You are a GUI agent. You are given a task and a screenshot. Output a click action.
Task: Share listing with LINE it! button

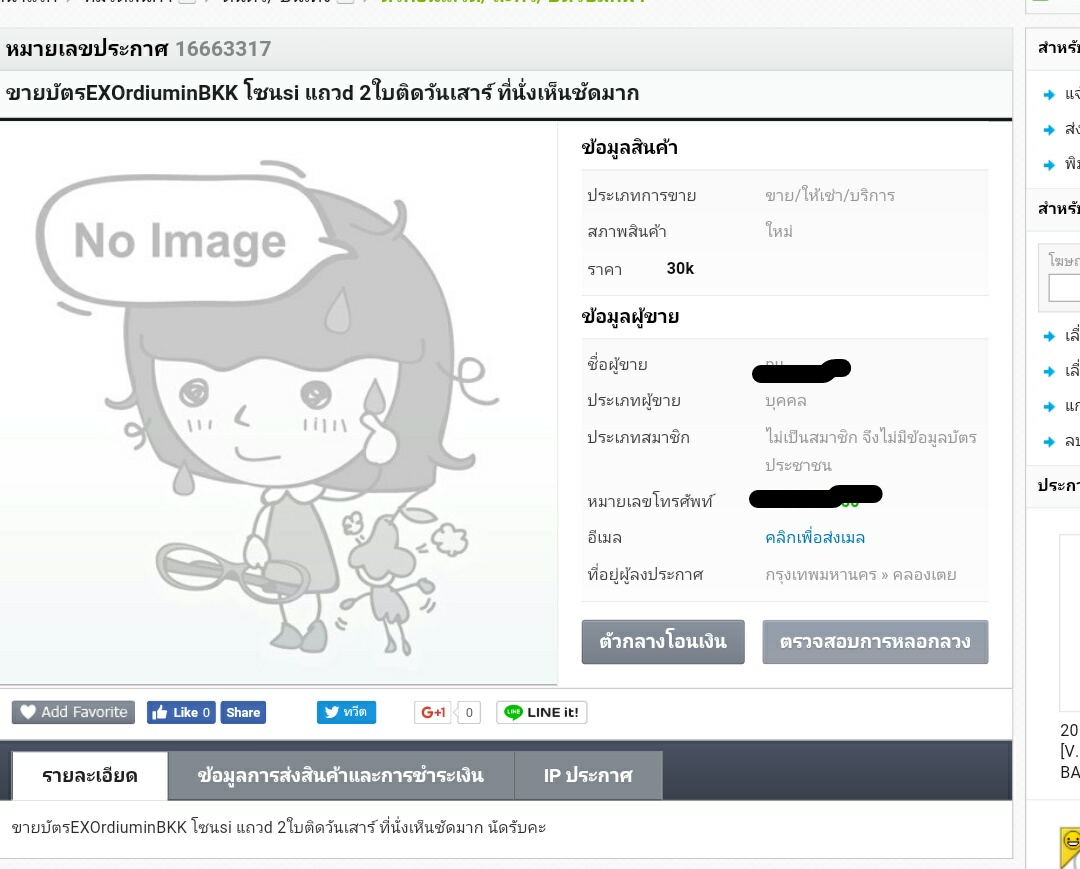pos(541,712)
